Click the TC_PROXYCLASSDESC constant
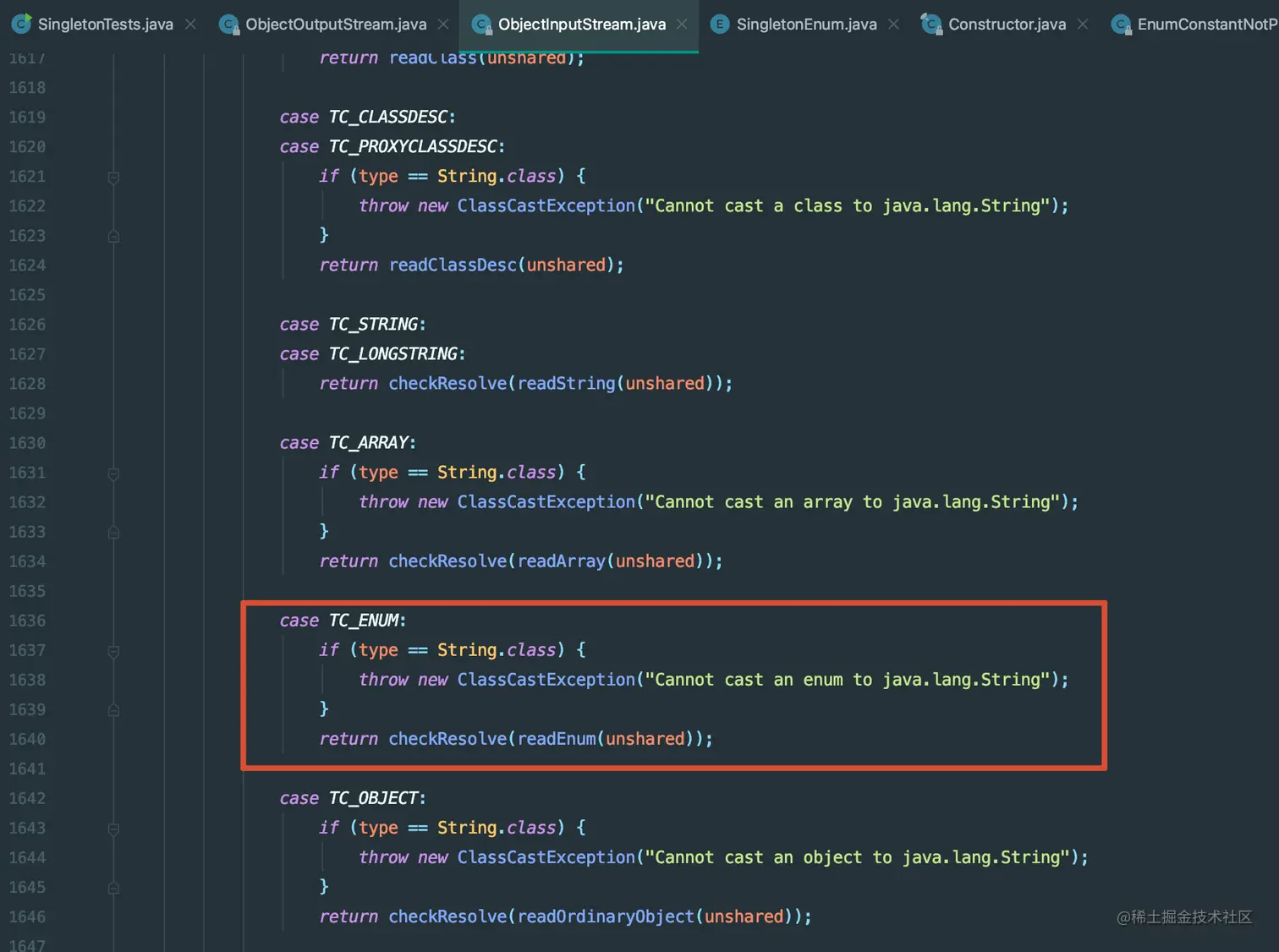1279x952 pixels. pos(413,146)
